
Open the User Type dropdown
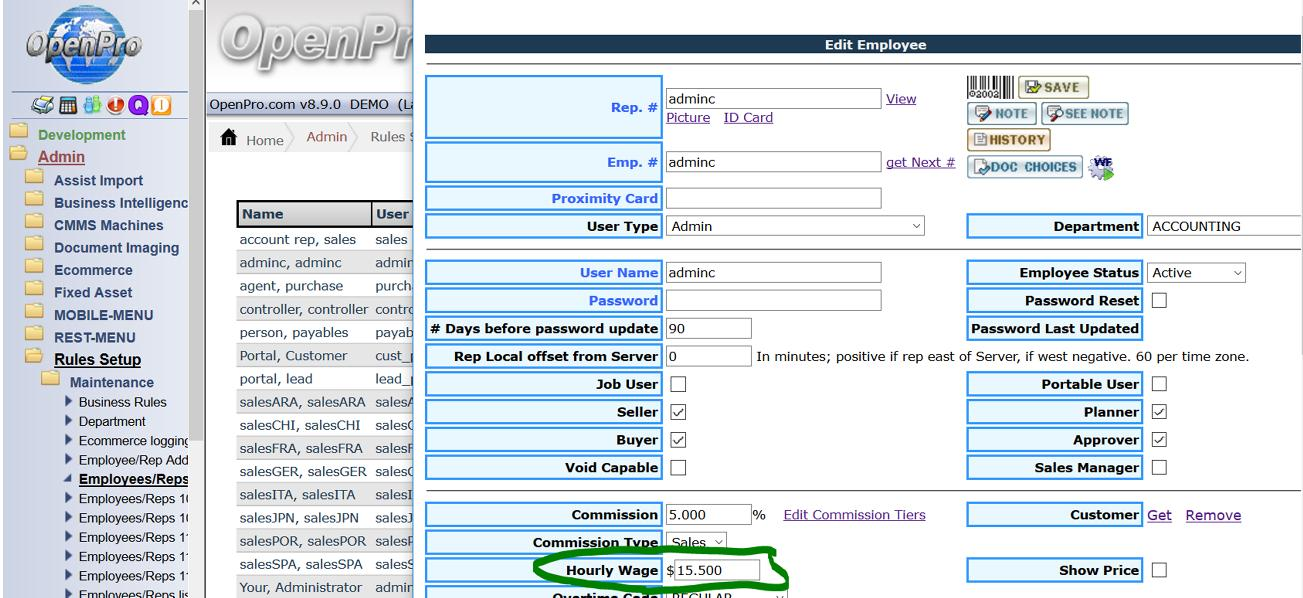(x=795, y=226)
